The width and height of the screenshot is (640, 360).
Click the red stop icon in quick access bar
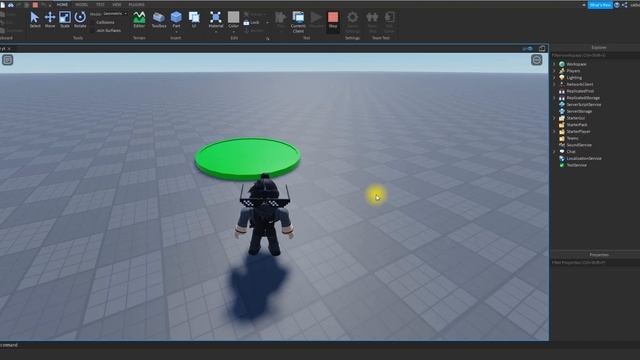35,5
